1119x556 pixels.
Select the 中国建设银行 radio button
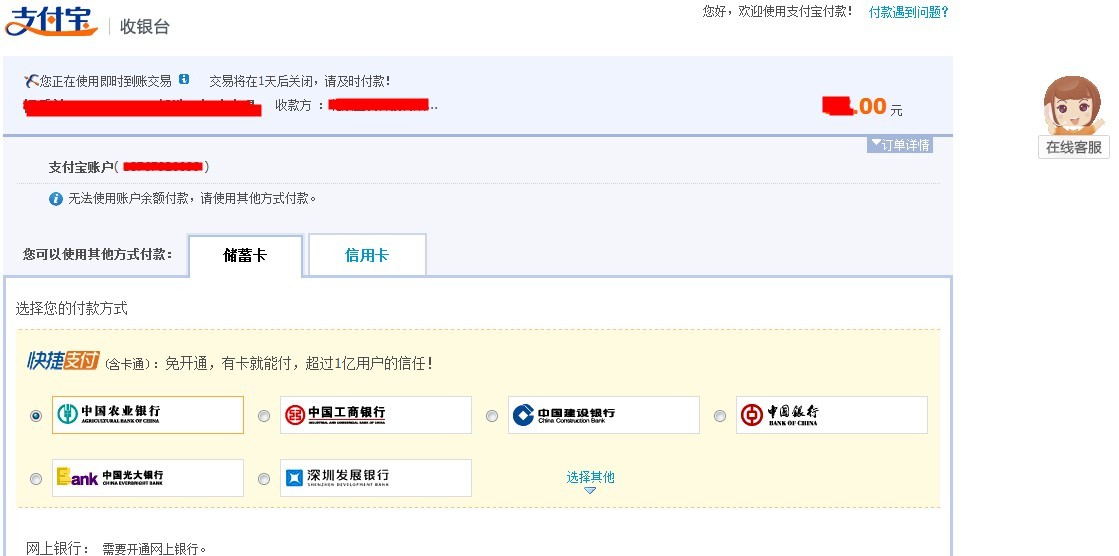[x=492, y=416]
